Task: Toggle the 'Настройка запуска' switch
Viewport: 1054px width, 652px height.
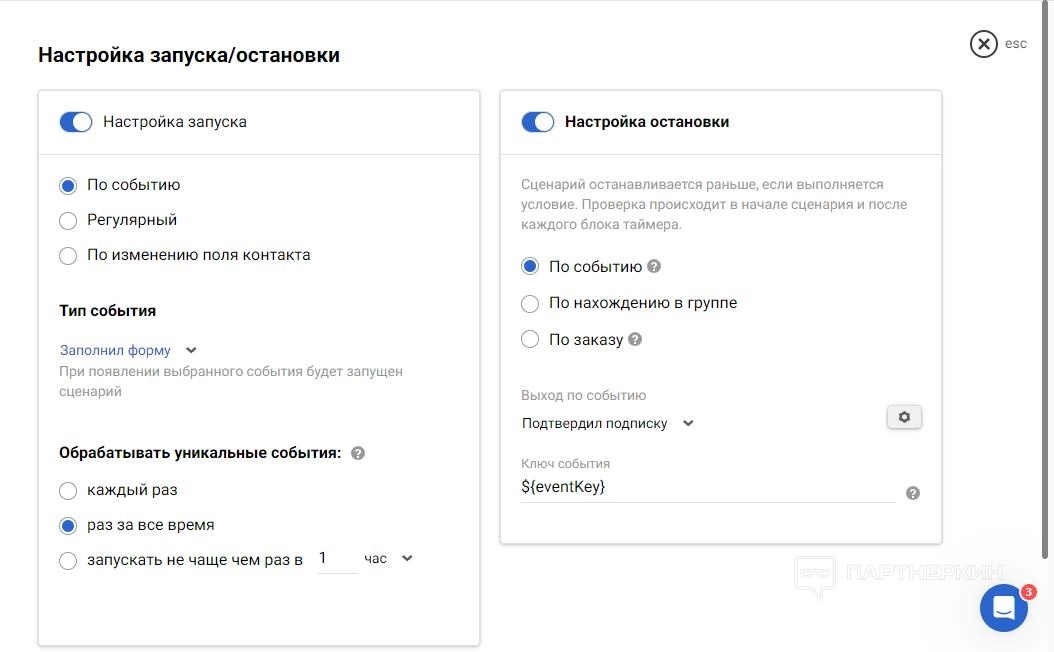Action: point(76,122)
